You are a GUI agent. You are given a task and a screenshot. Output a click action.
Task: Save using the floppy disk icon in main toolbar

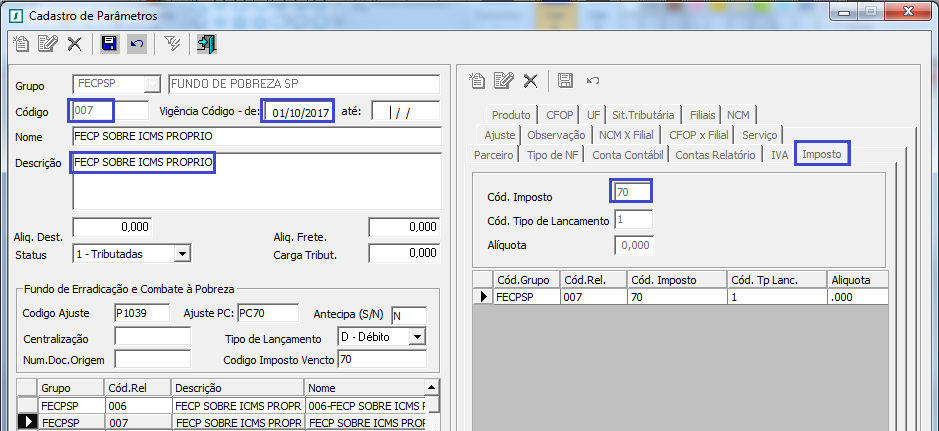point(109,44)
